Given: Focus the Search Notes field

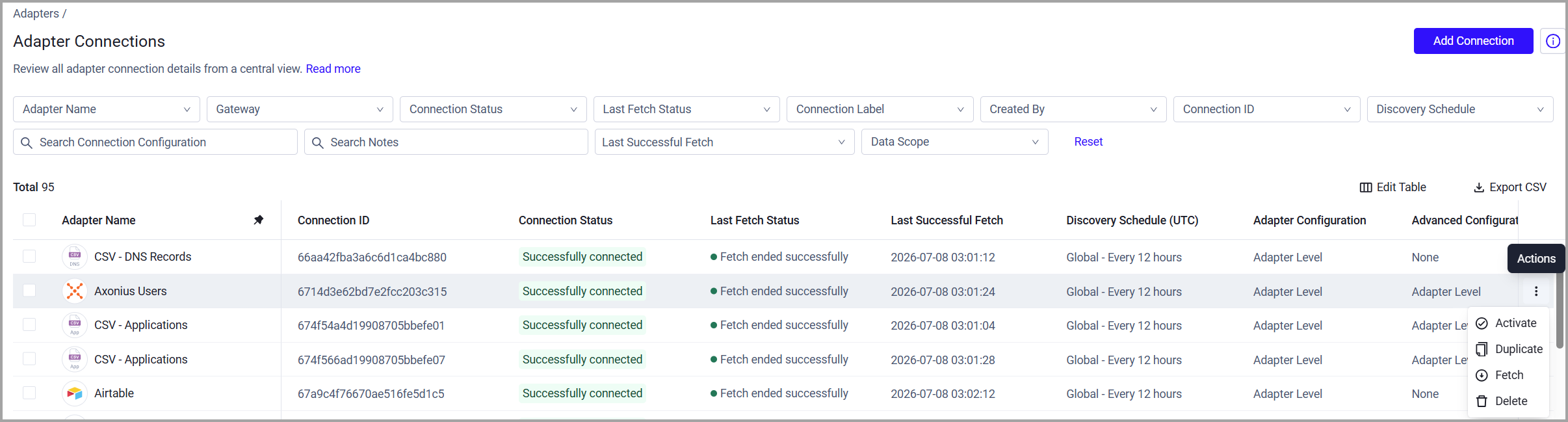Looking at the screenshot, I should 446,142.
